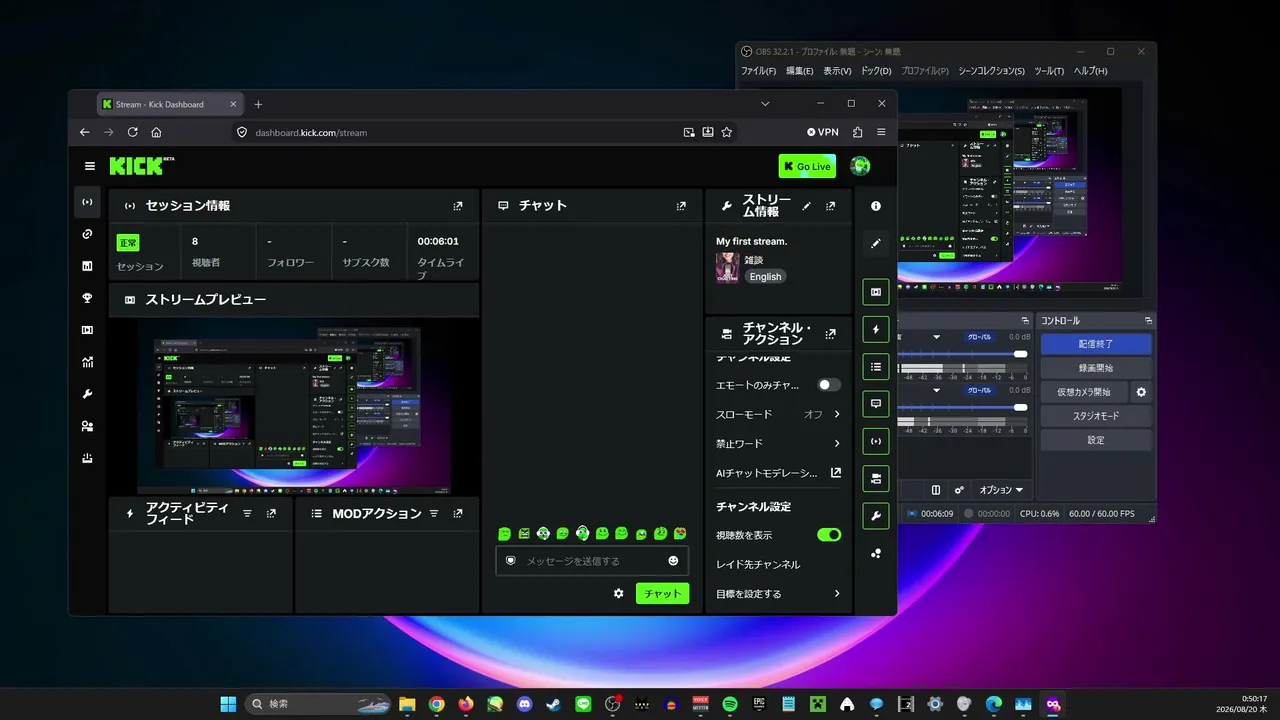Click the OBS audio mixer advanced gears icon

click(959, 490)
